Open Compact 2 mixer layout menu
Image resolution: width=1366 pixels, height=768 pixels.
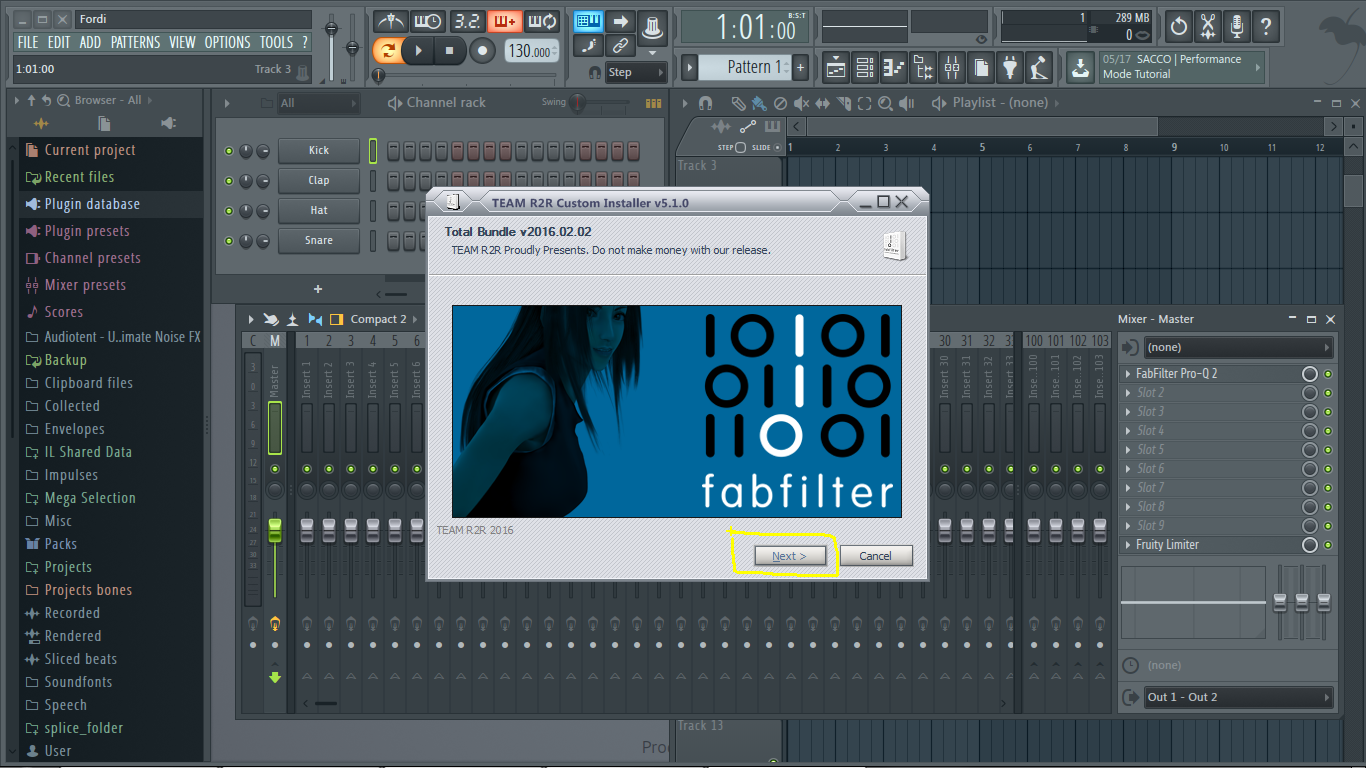pyautogui.click(x=378, y=319)
